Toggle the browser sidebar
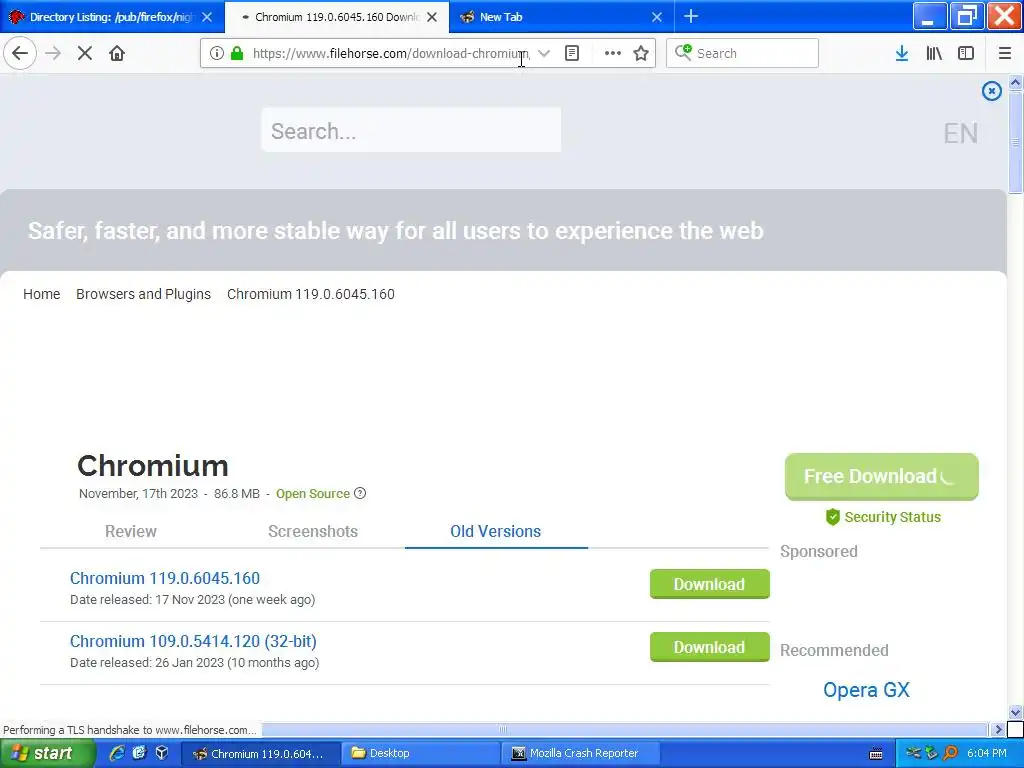Screen dimensions: 1024x768 pos(966,54)
